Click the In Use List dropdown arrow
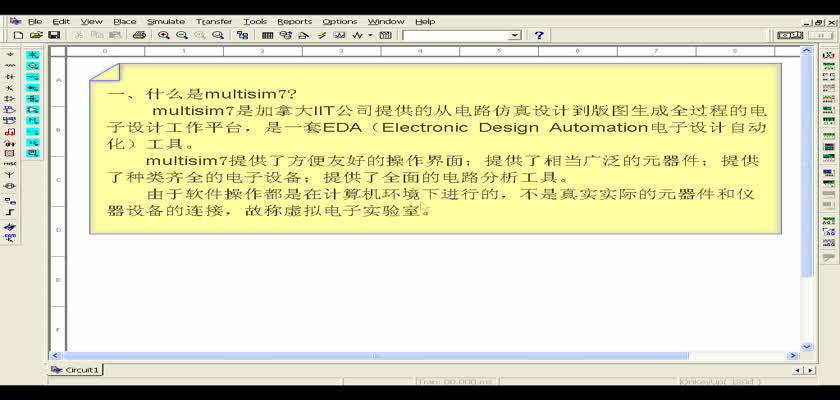Image resolution: width=840 pixels, height=400 pixels. (x=515, y=35)
